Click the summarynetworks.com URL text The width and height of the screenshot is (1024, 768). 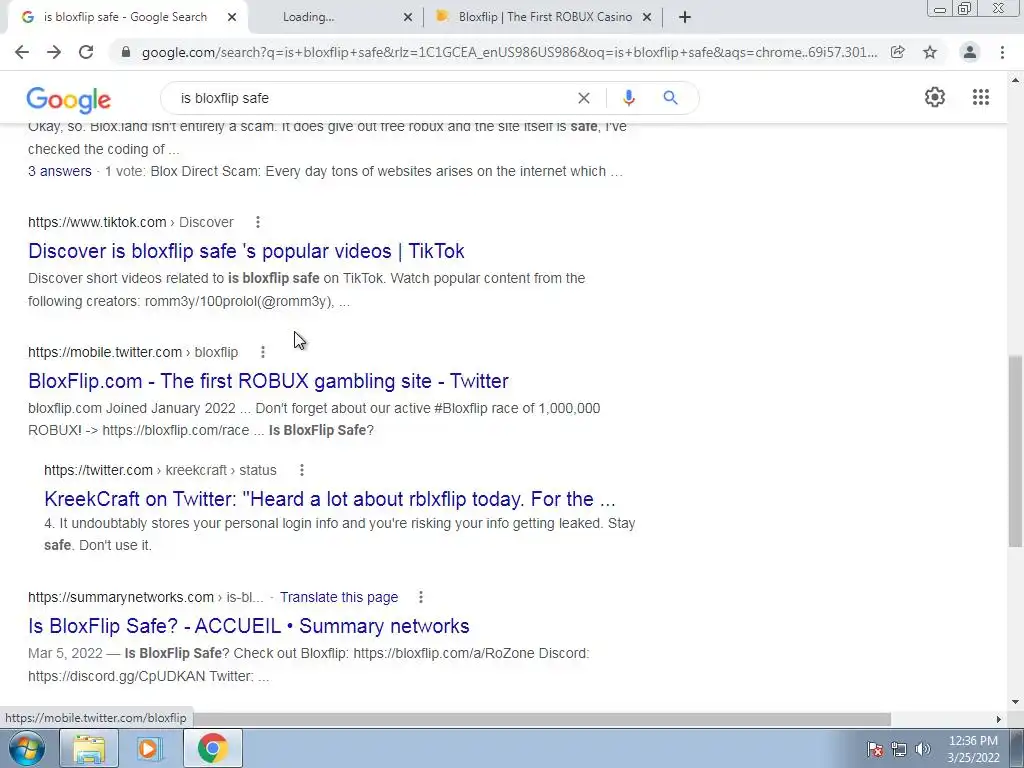click(146, 597)
